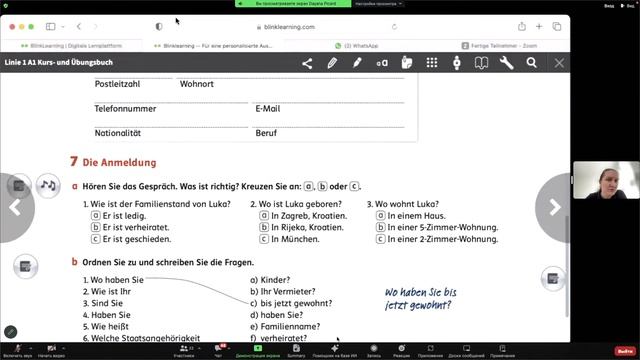640x360 pixels.
Task: Open the notes sticker tool
Action: tap(407, 63)
